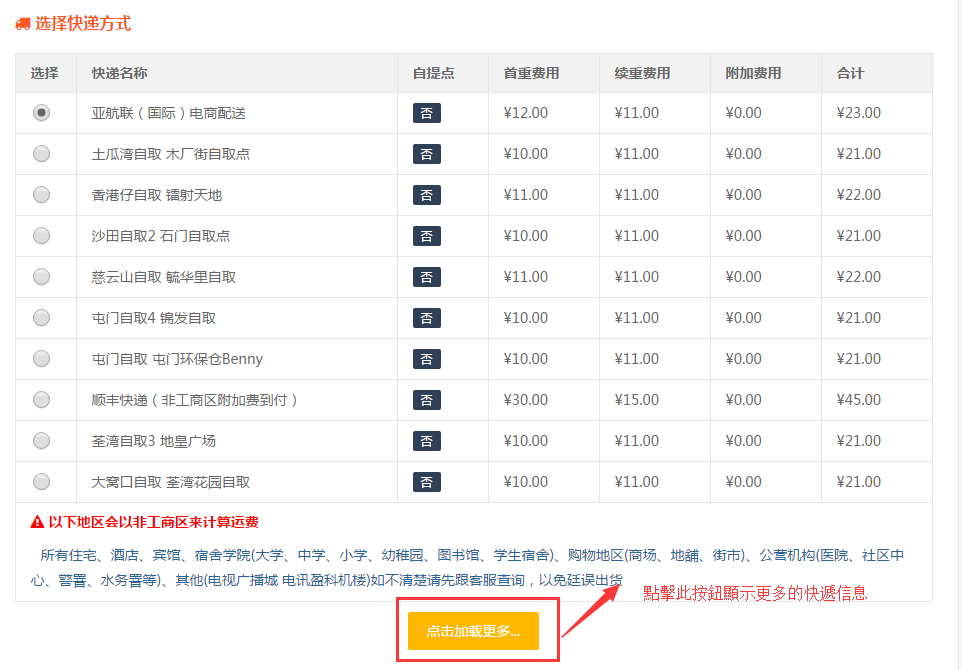The height and width of the screenshot is (670, 962).
Task: Click the 否 badge for 香港仔自取 row
Action: tap(427, 195)
